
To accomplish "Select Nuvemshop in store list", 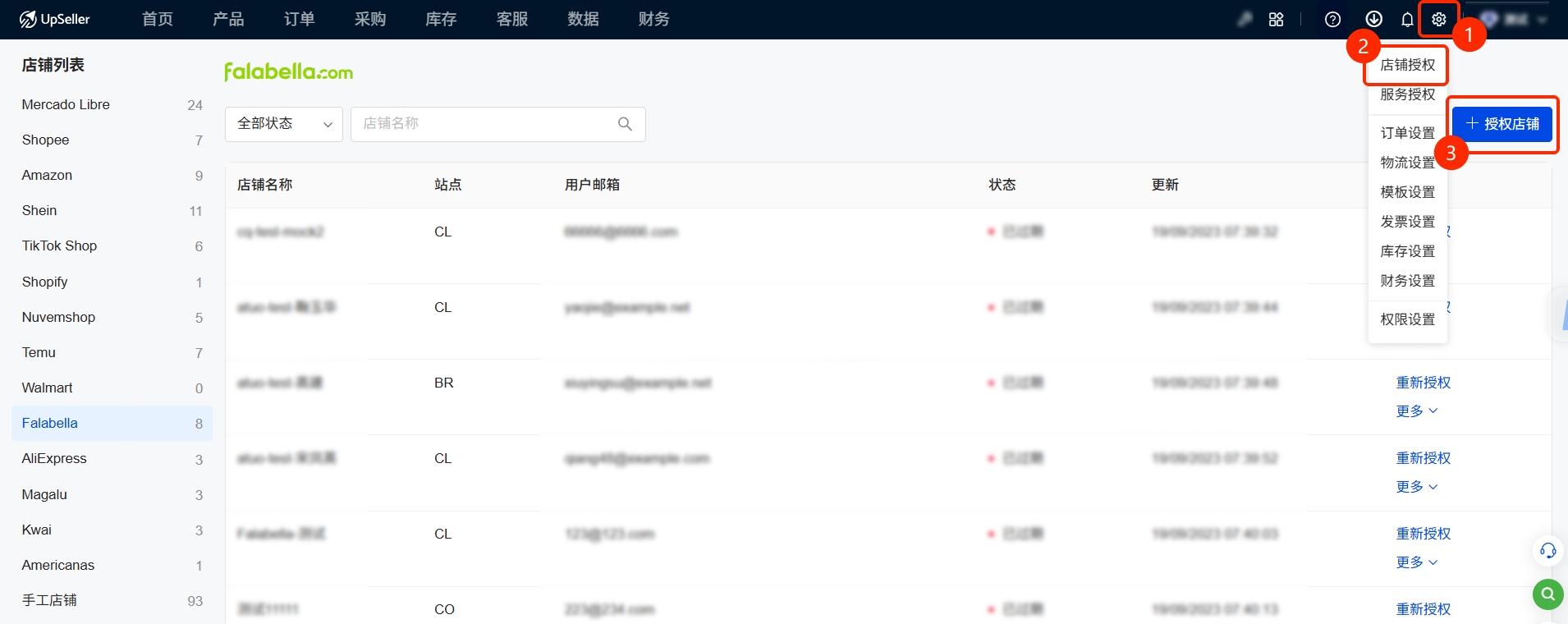I will [x=112, y=318].
